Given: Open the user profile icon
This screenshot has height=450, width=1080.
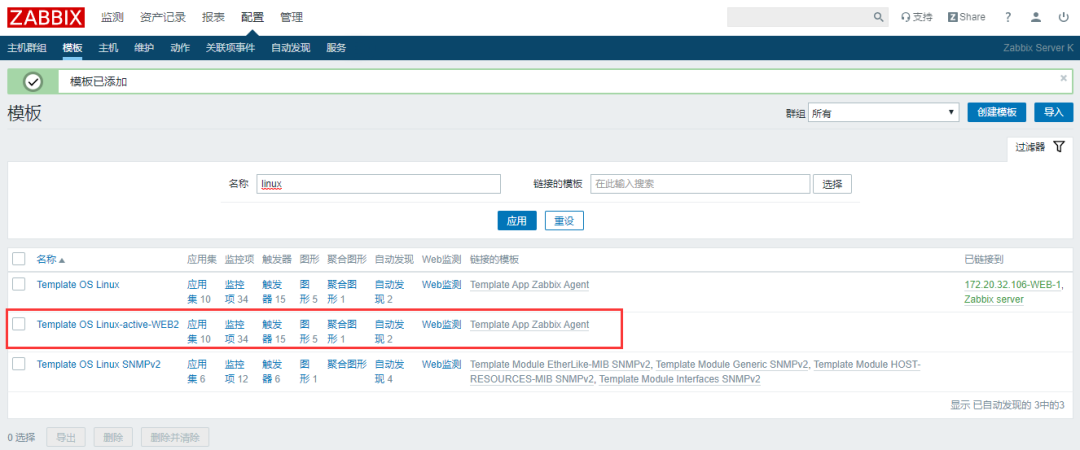Looking at the screenshot, I should pos(1035,17).
